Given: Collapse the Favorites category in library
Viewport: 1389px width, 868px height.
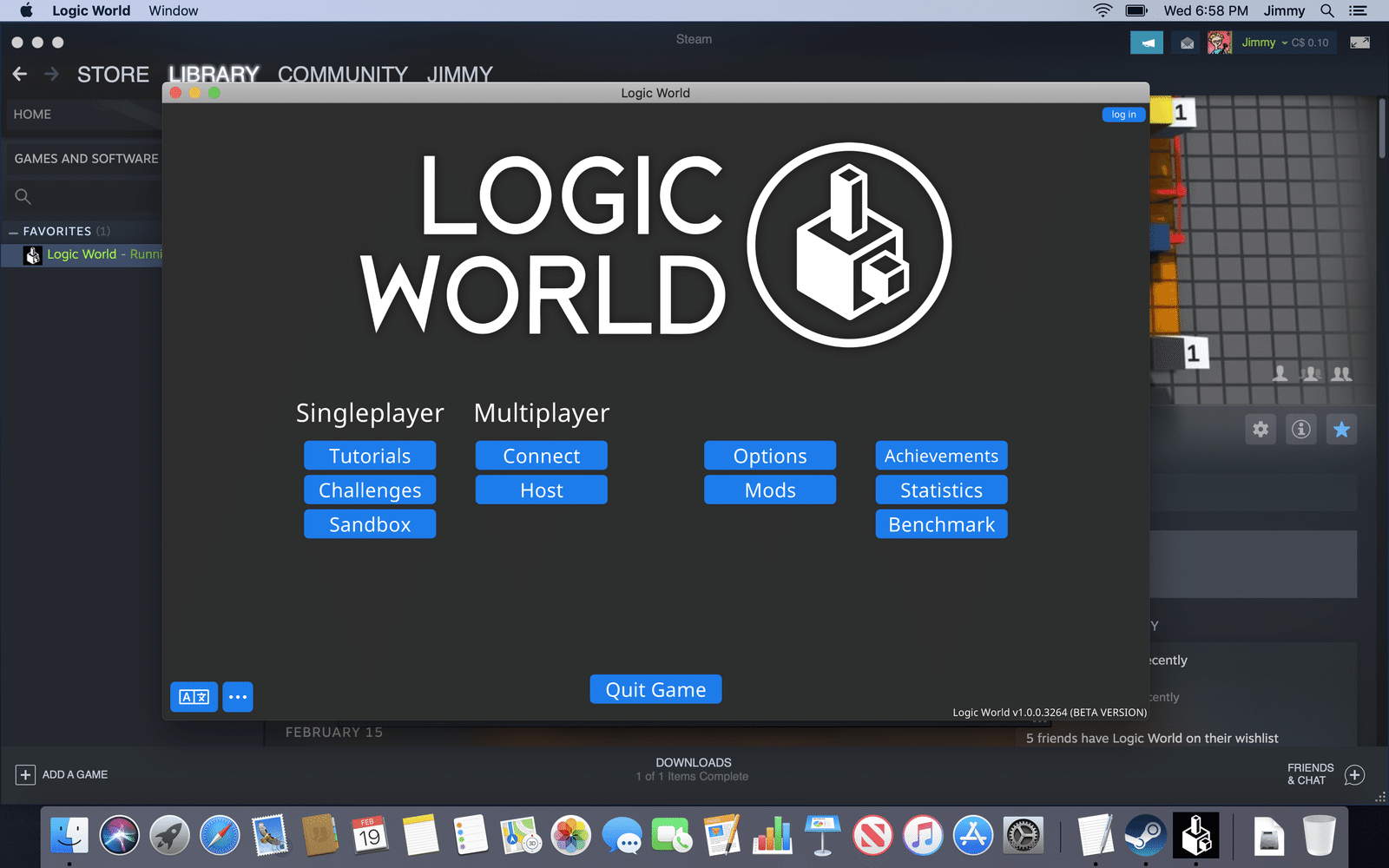Looking at the screenshot, I should (14, 232).
